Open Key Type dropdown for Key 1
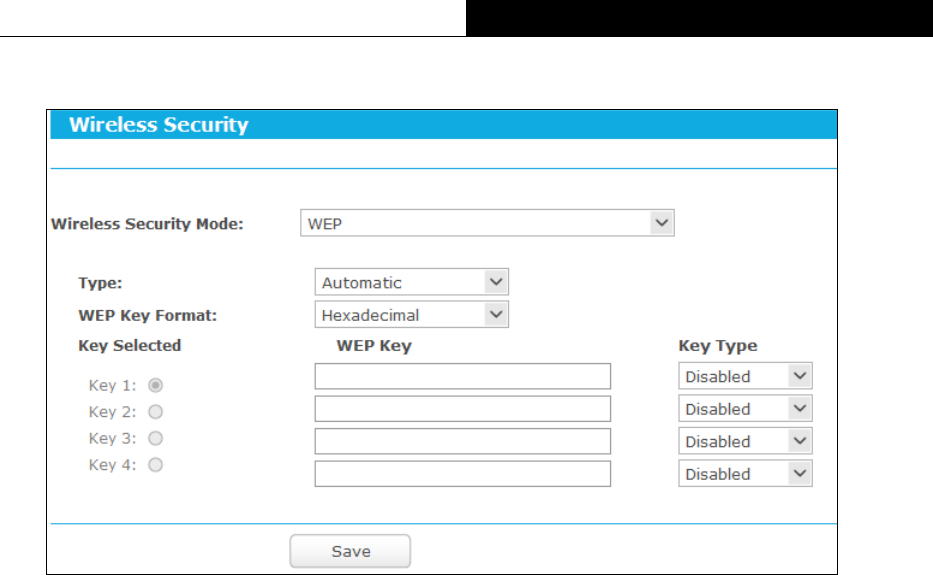Screen dimensions: 933x575 tap(745, 377)
